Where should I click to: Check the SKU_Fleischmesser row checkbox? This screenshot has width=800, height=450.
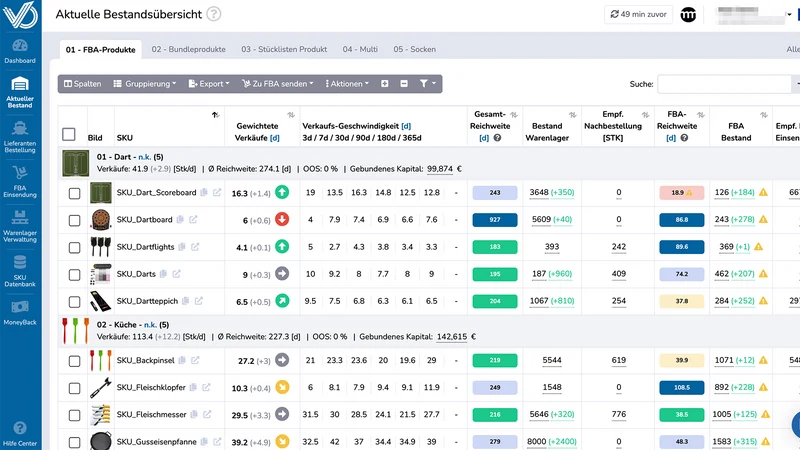[74, 415]
